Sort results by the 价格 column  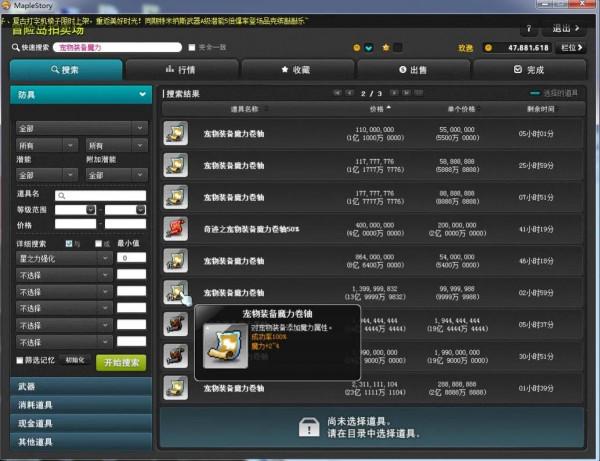pyautogui.click(x=380, y=109)
